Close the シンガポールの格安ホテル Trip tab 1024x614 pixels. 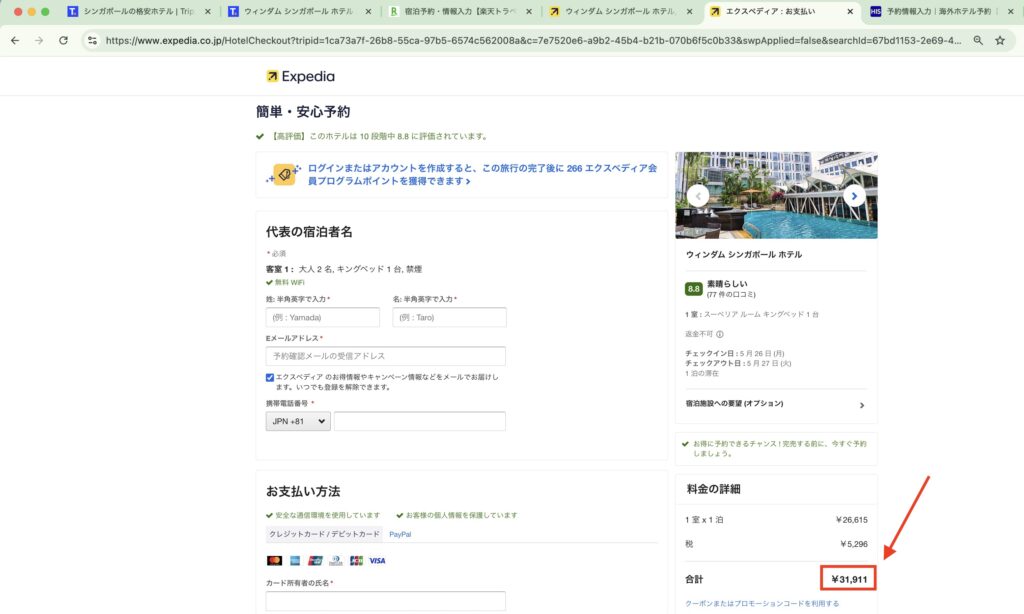tap(208, 12)
